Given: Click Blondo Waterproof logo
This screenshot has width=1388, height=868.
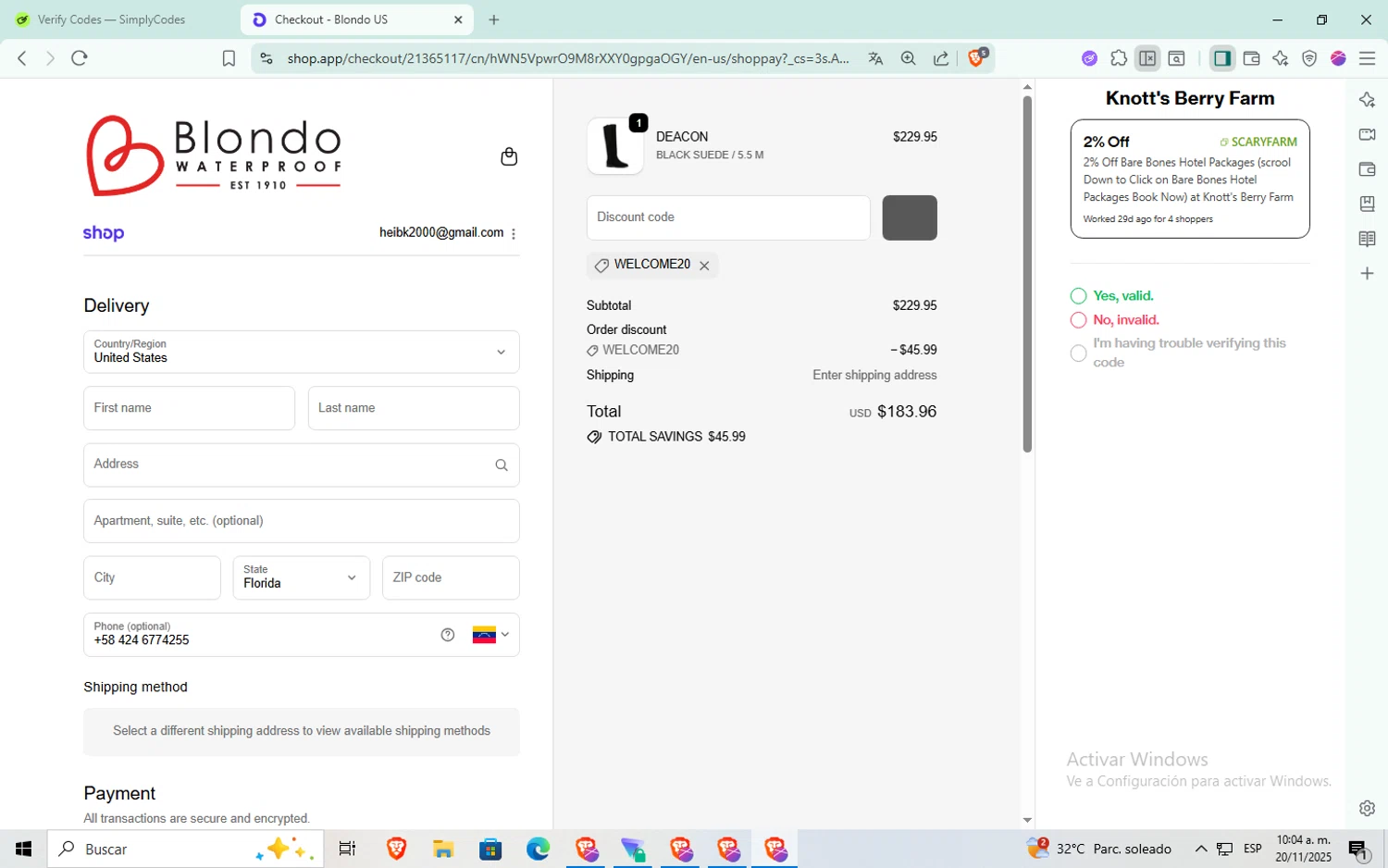Looking at the screenshot, I should click(214, 155).
